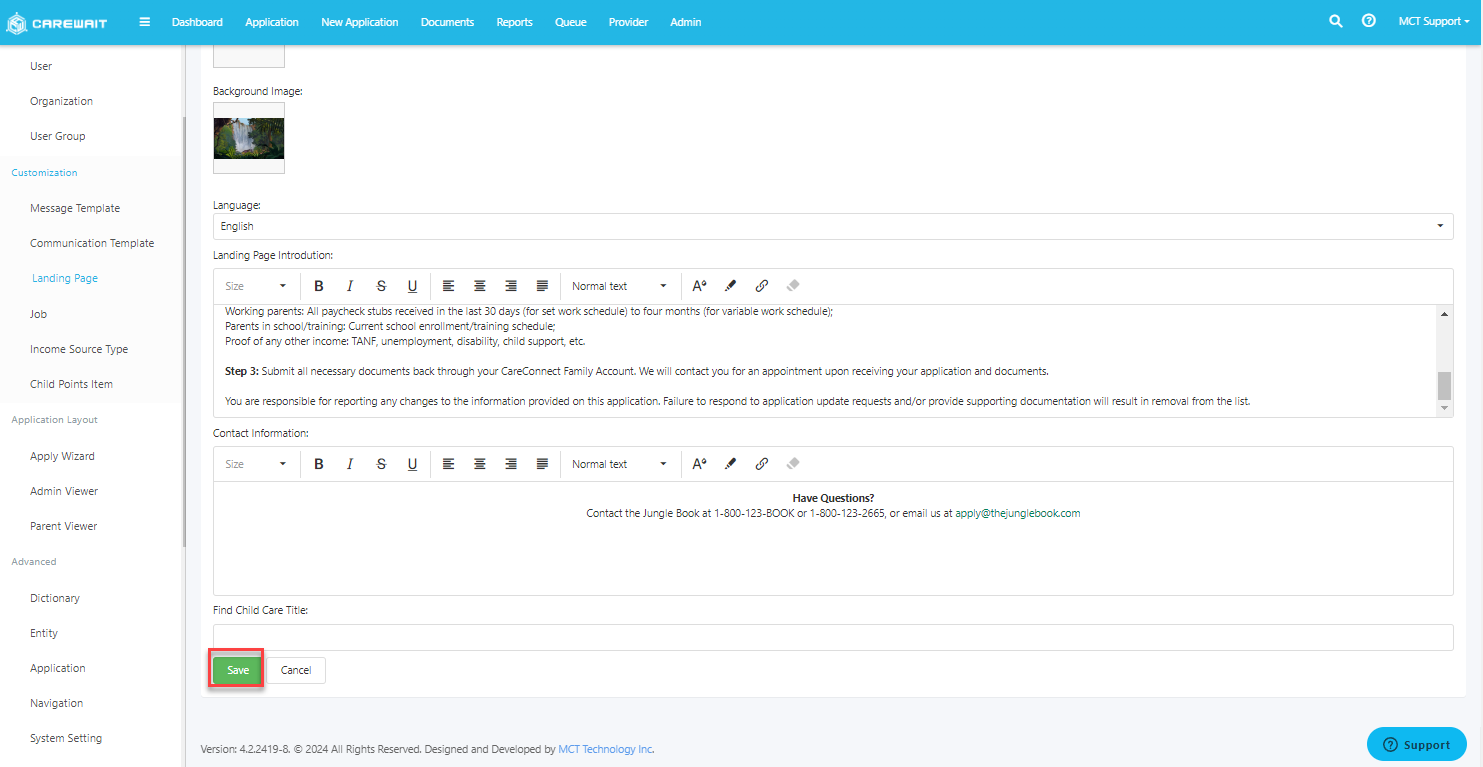Follow the MCT Technology Inc. footer link
The width and height of the screenshot is (1483, 767).
coord(606,749)
